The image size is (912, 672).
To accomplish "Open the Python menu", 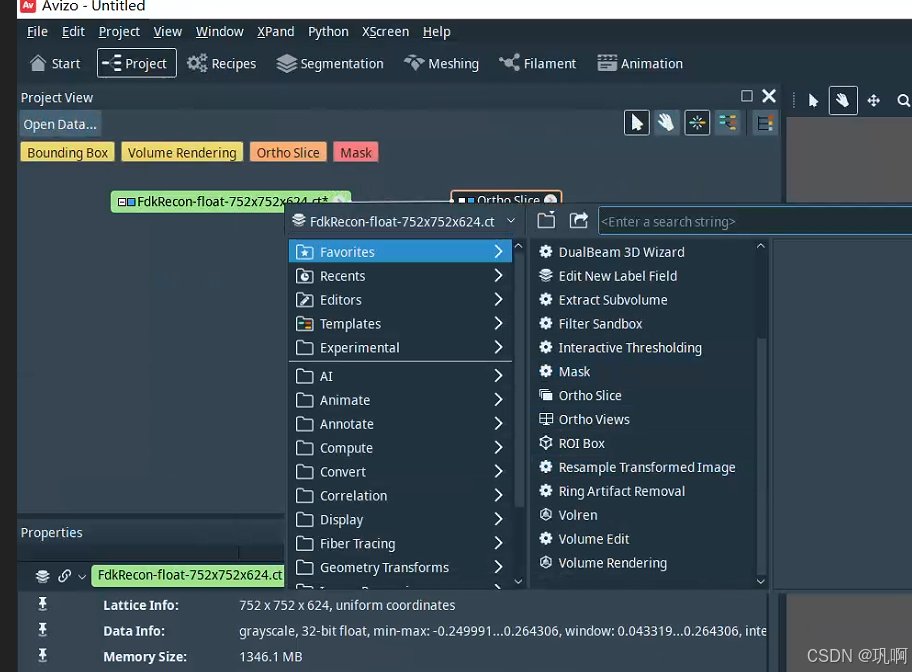I will 328,32.
